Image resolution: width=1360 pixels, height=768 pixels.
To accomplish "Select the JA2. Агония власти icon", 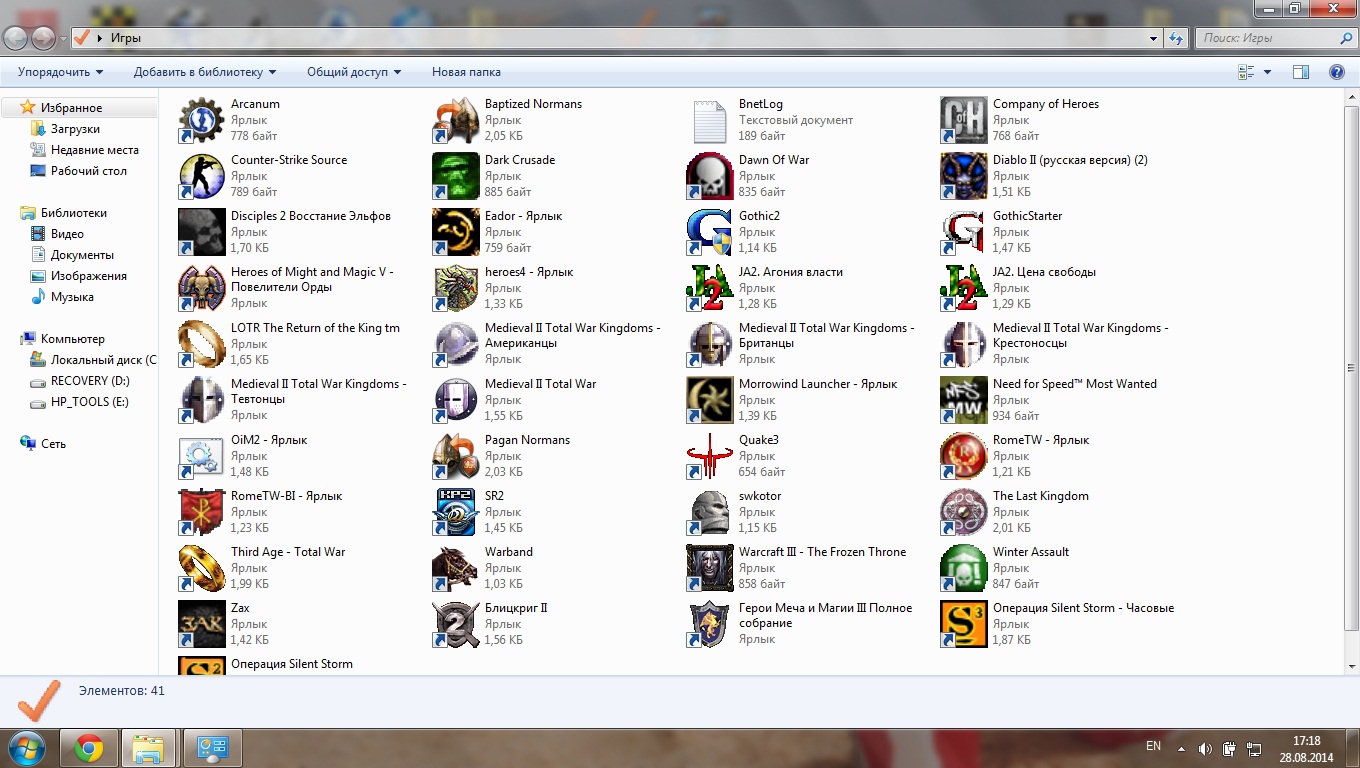I will click(710, 288).
